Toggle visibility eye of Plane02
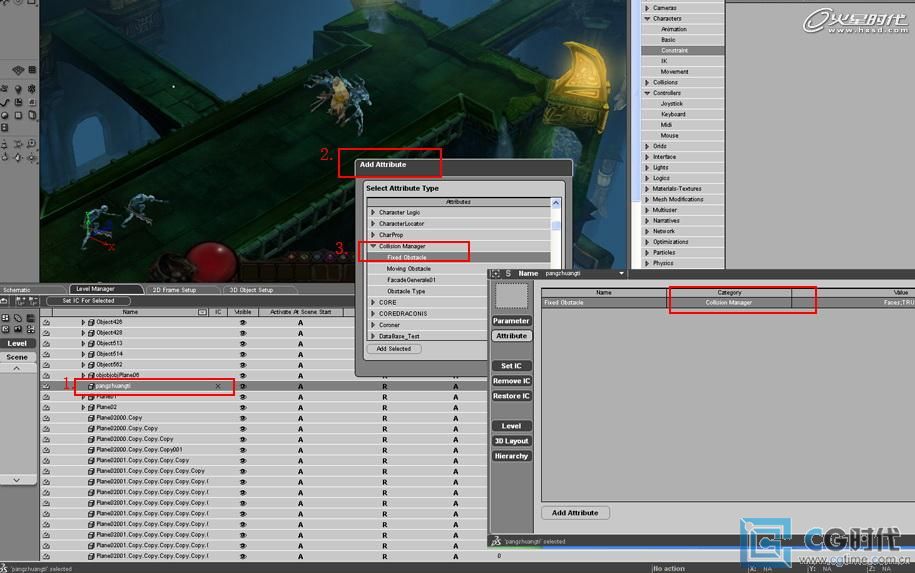This screenshot has height=573, width=915. click(x=243, y=407)
